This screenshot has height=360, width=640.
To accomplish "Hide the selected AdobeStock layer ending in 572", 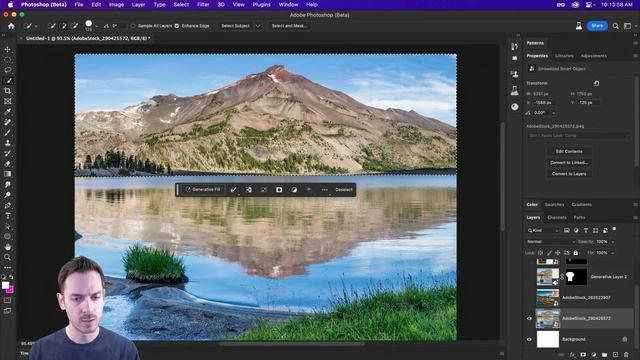I will pyautogui.click(x=529, y=318).
